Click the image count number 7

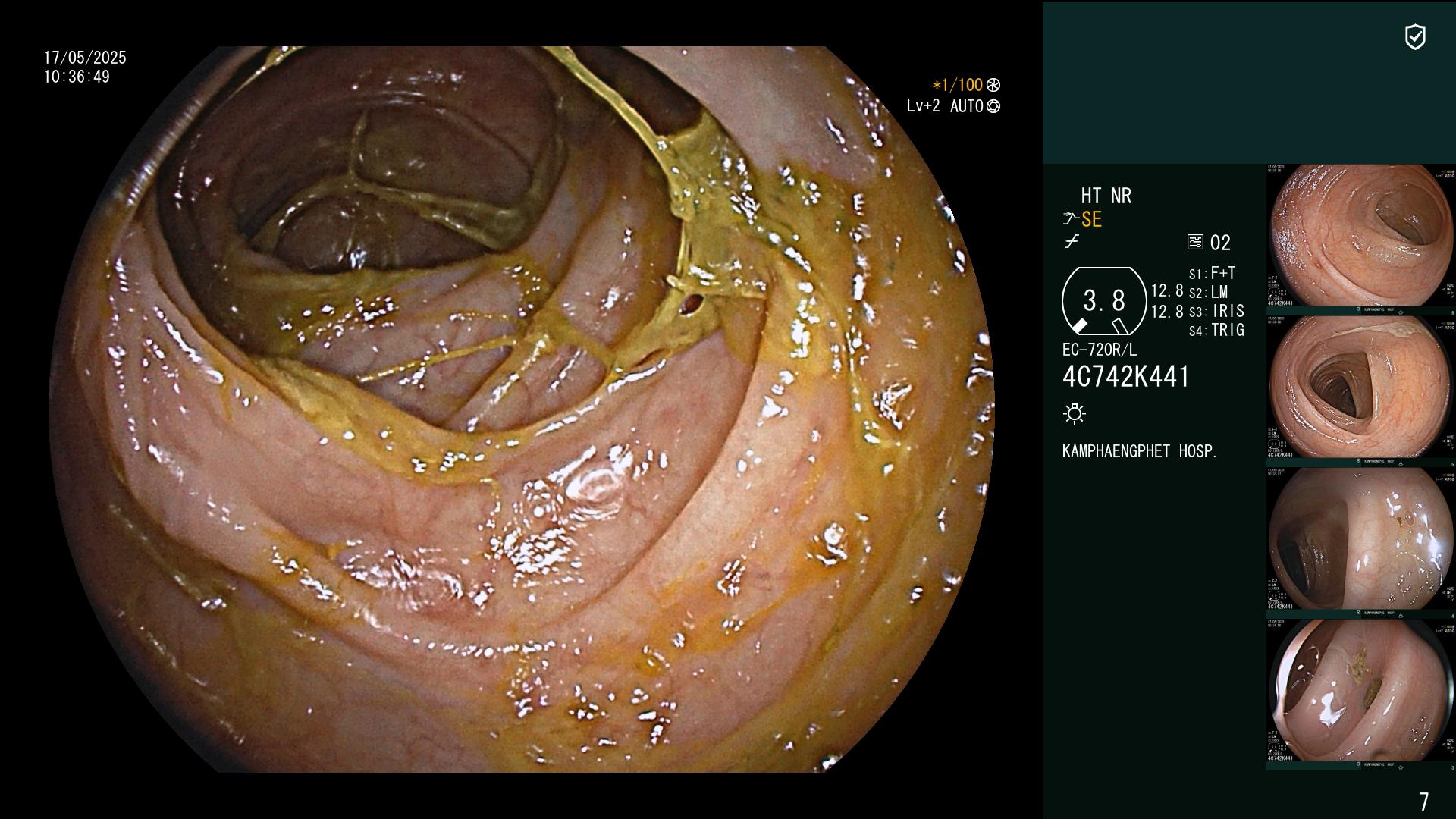1424,802
